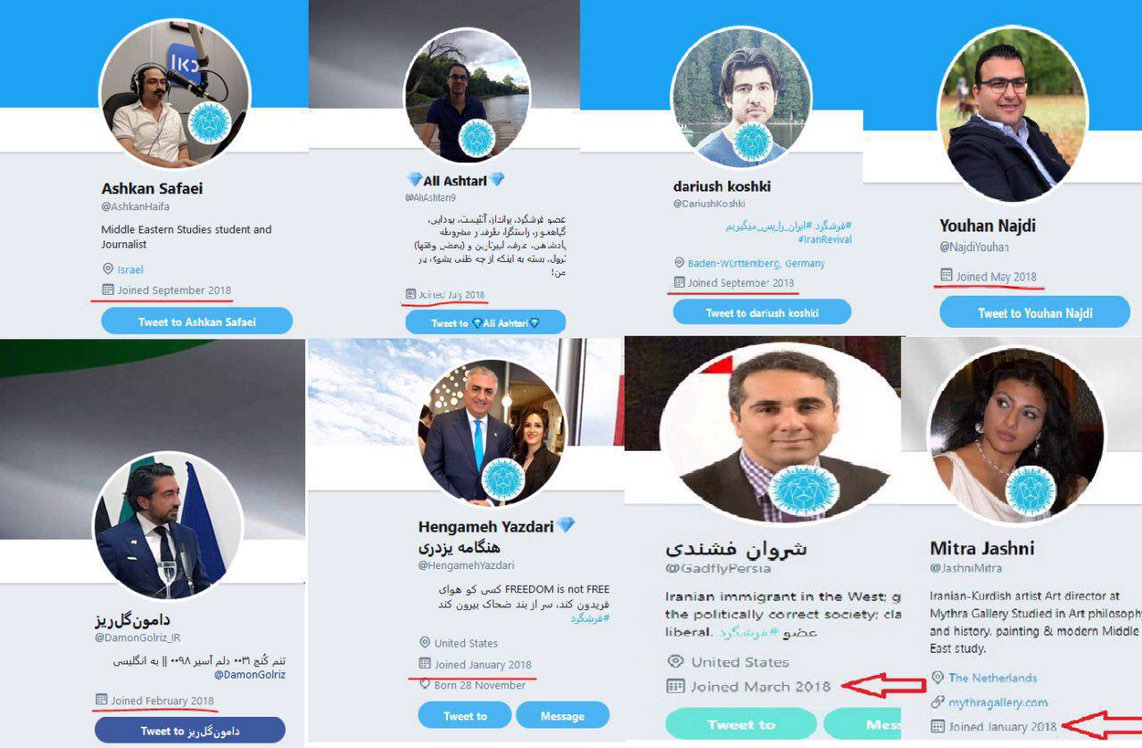Click Message button on Hengameh Yazdari profile
The height and width of the screenshot is (748, 1142).
(562, 716)
